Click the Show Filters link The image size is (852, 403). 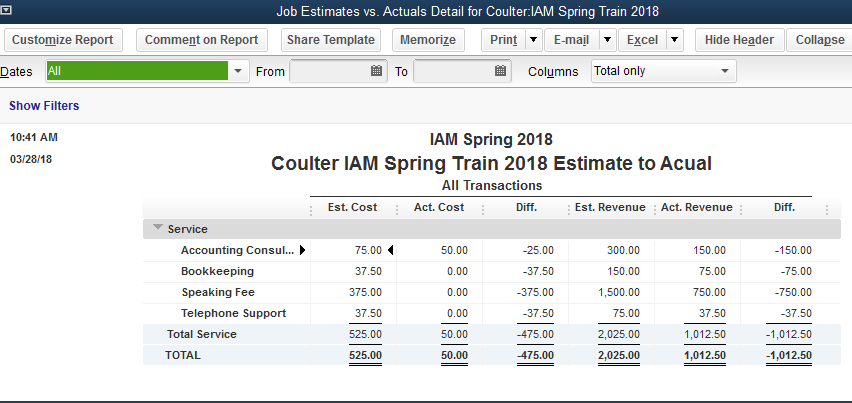click(x=44, y=106)
